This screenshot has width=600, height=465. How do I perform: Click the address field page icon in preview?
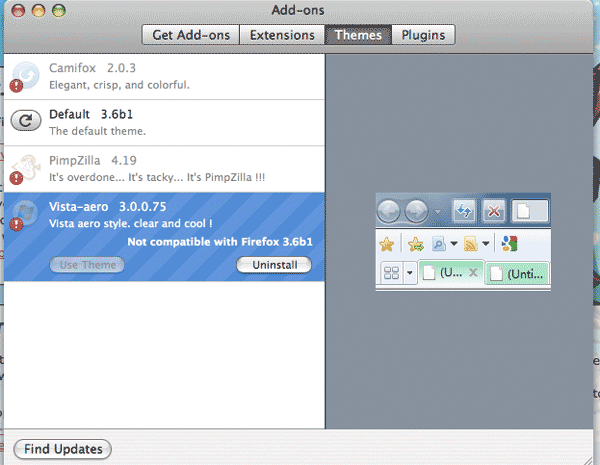523,211
